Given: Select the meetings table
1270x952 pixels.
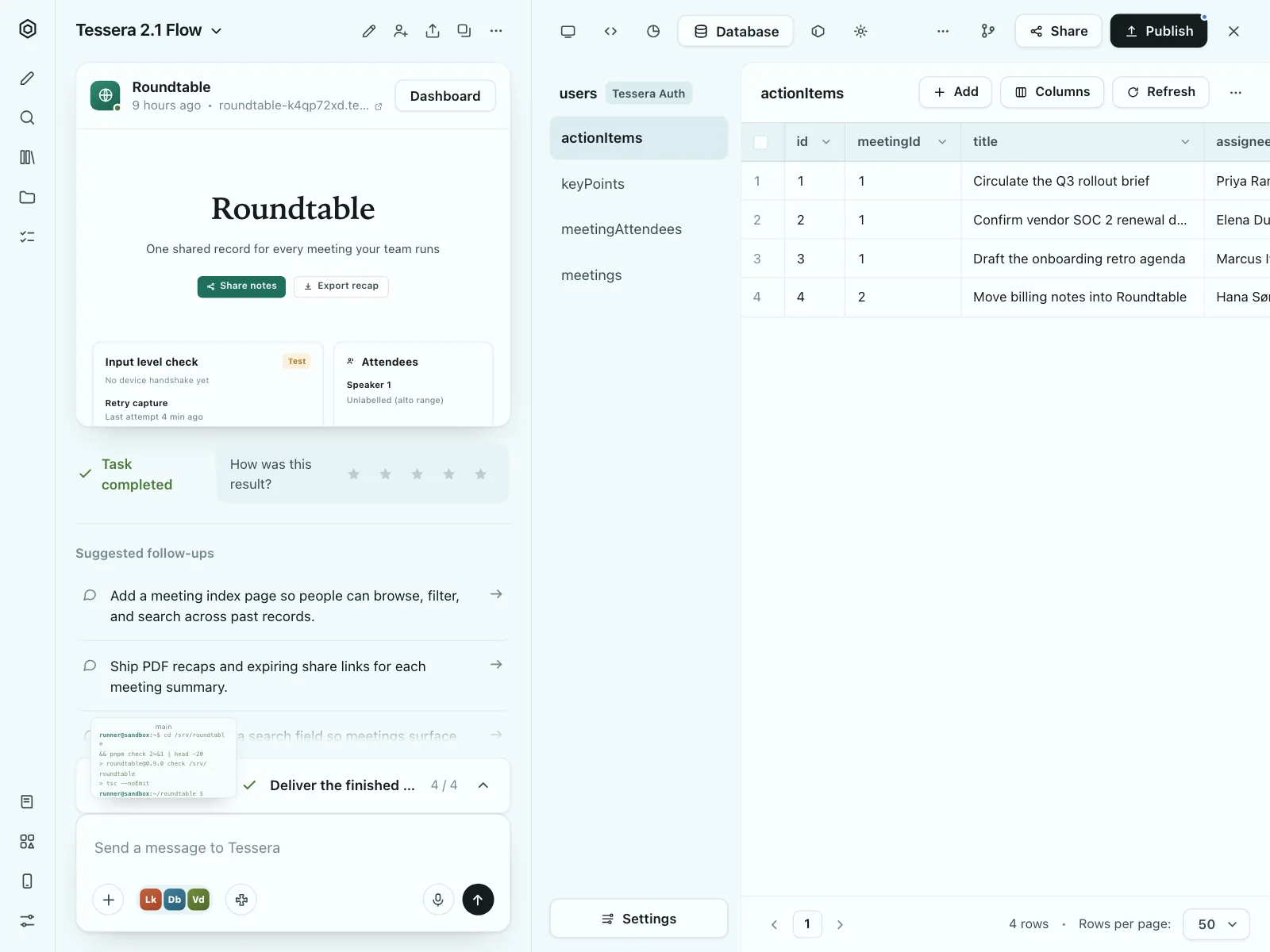Looking at the screenshot, I should [x=639, y=275].
